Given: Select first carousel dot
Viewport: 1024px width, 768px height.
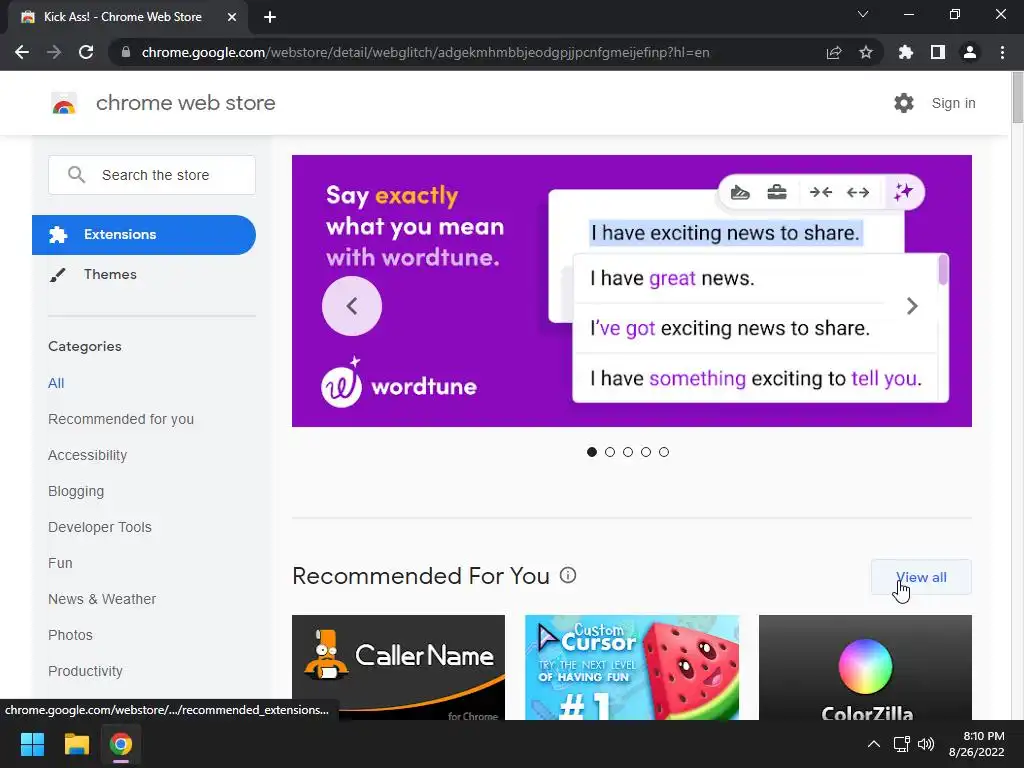Looking at the screenshot, I should (592, 452).
